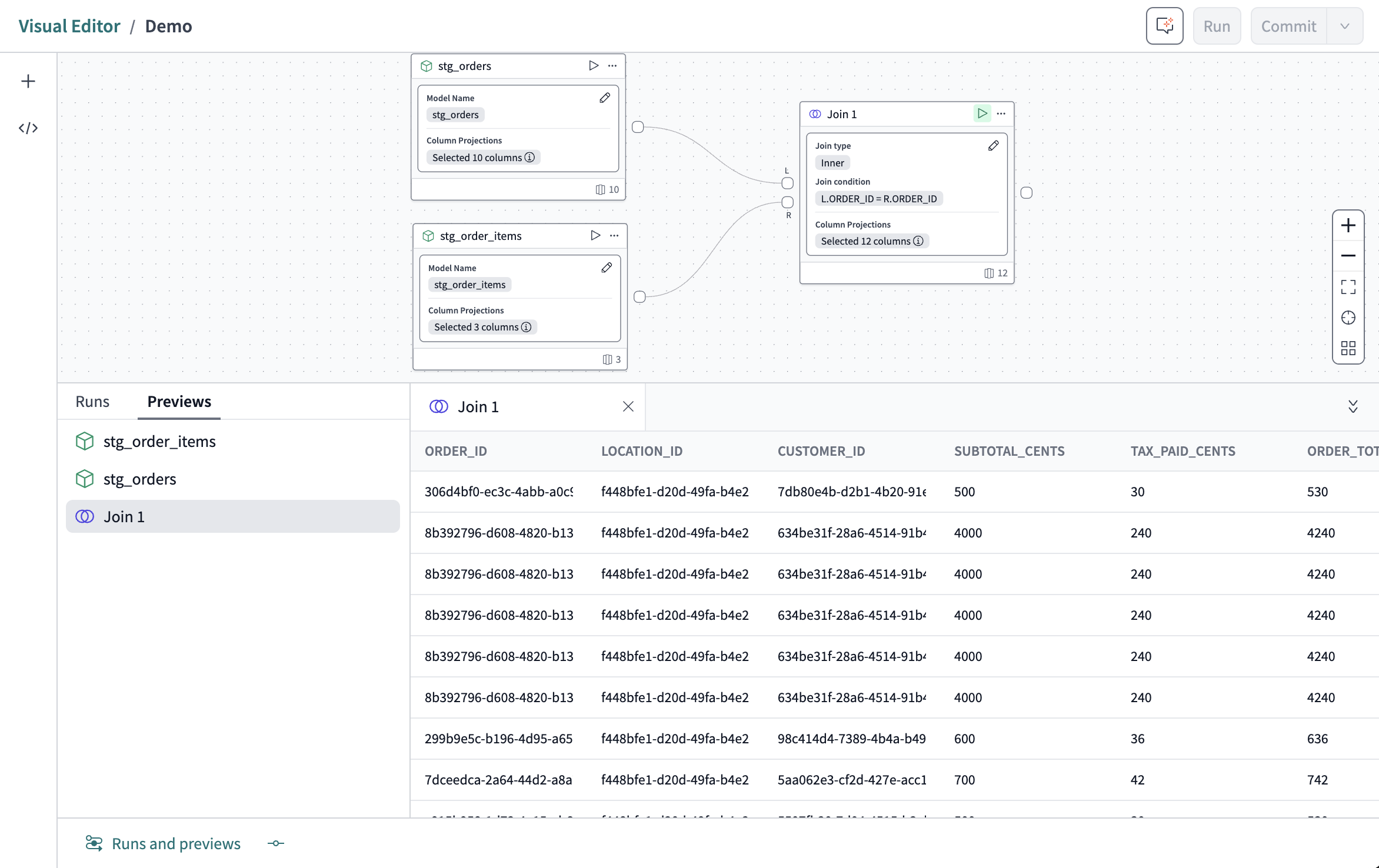
Task: Open the Commit dropdown arrow
Action: pos(1345,25)
